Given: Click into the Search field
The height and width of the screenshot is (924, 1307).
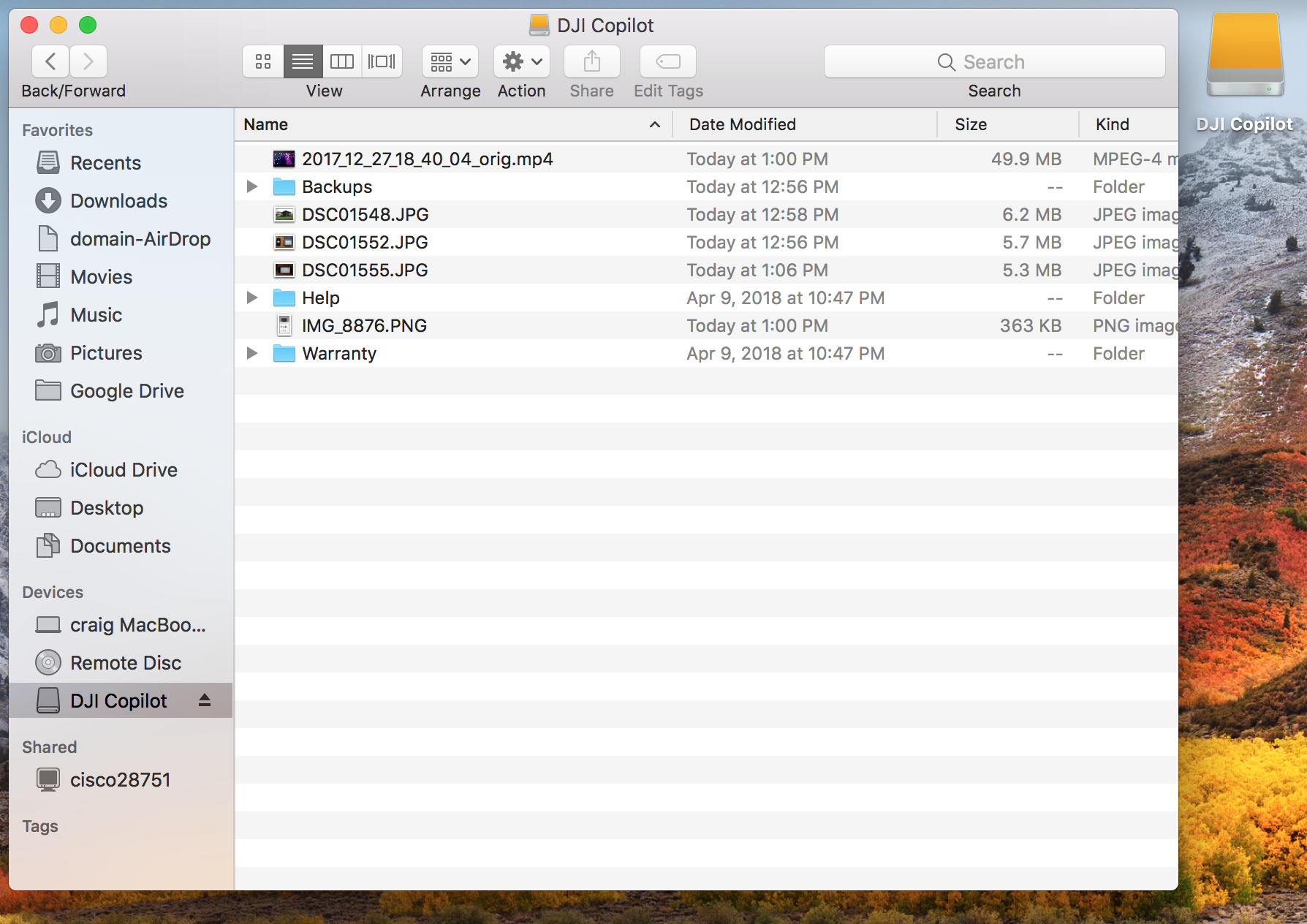Looking at the screenshot, I should (994, 61).
